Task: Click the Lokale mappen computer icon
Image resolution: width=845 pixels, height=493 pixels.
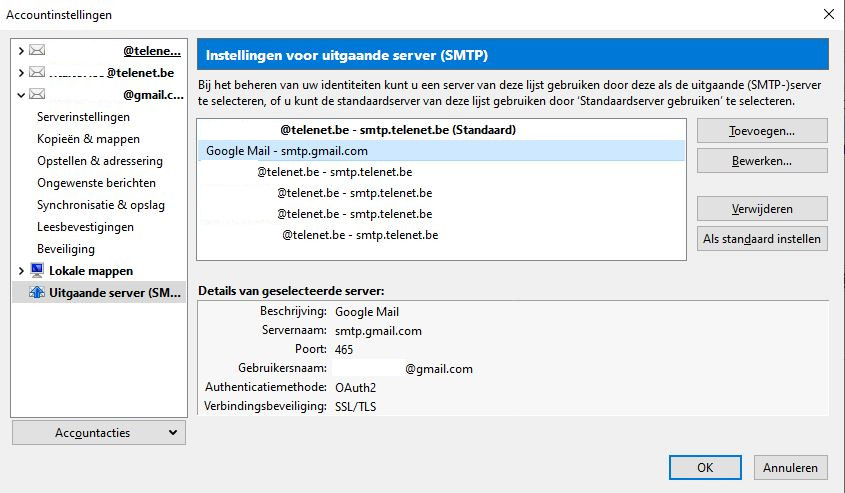Action: [38, 271]
